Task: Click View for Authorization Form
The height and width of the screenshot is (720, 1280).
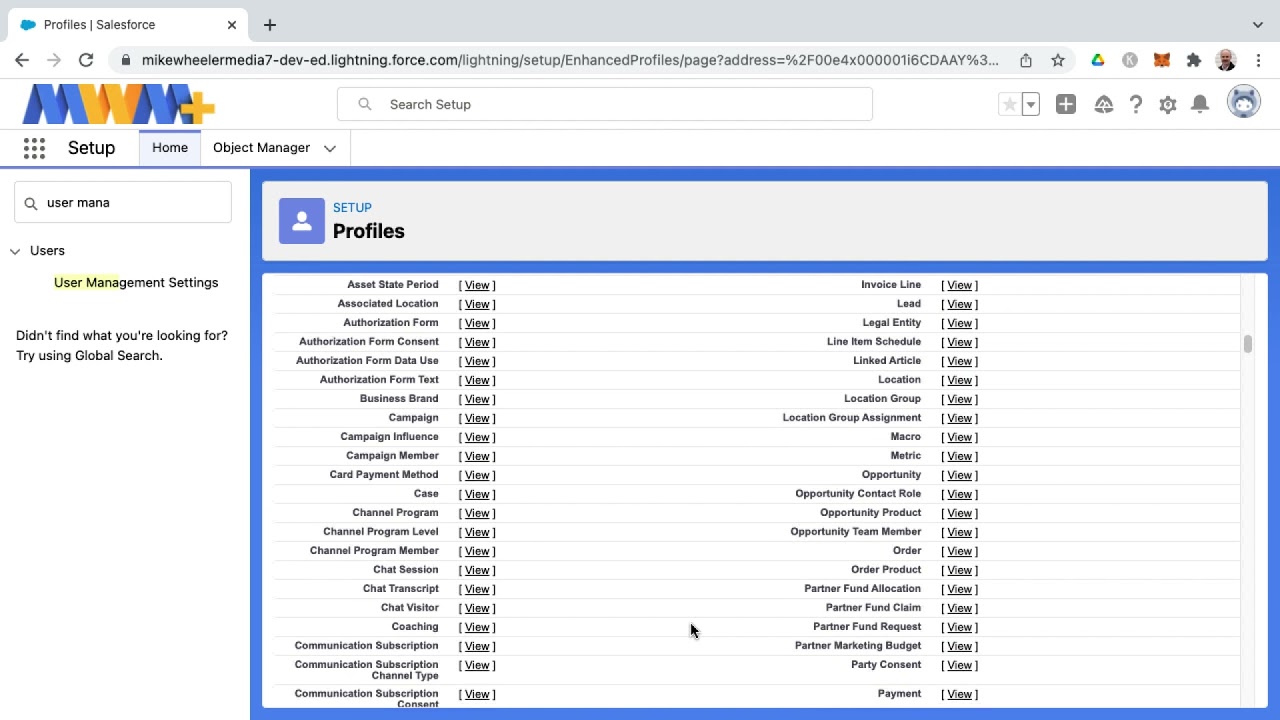Action: tap(477, 323)
